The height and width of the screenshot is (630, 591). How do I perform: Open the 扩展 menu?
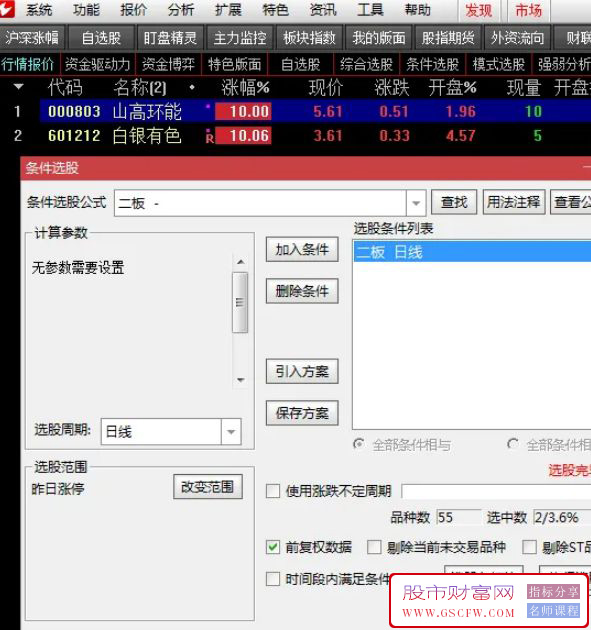coord(228,10)
